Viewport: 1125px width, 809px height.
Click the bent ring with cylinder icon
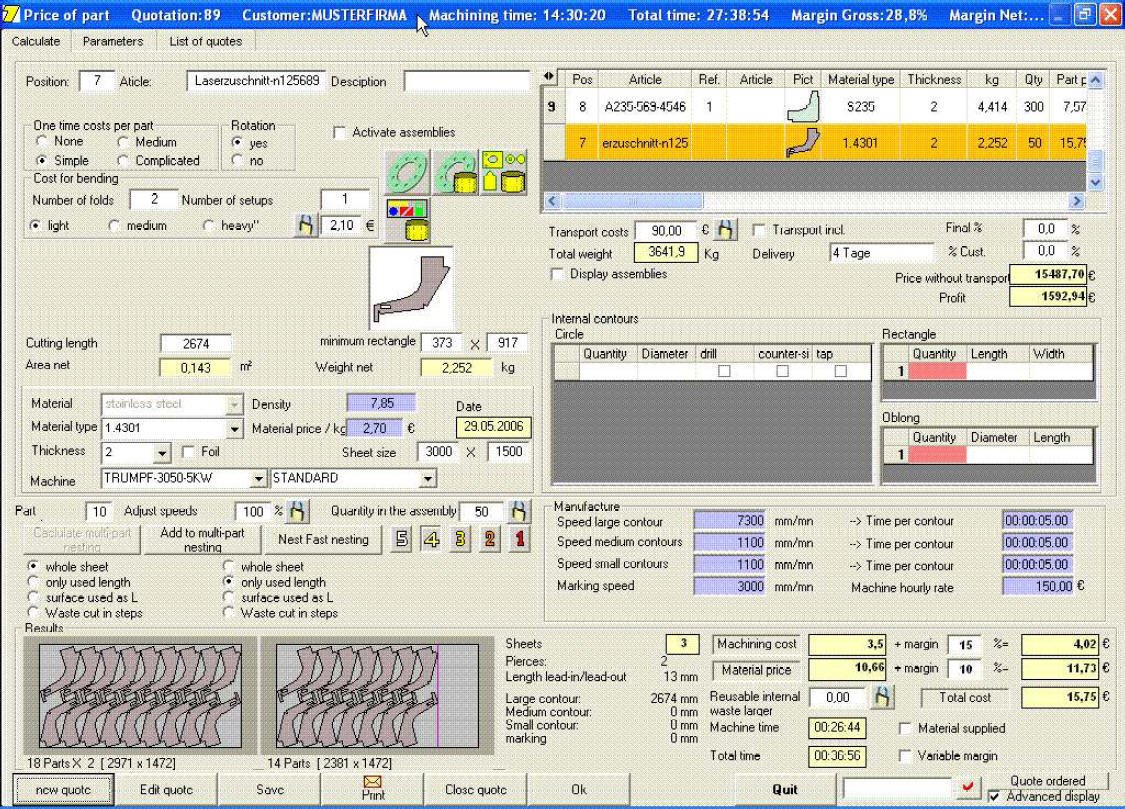(x=456, y=172)
